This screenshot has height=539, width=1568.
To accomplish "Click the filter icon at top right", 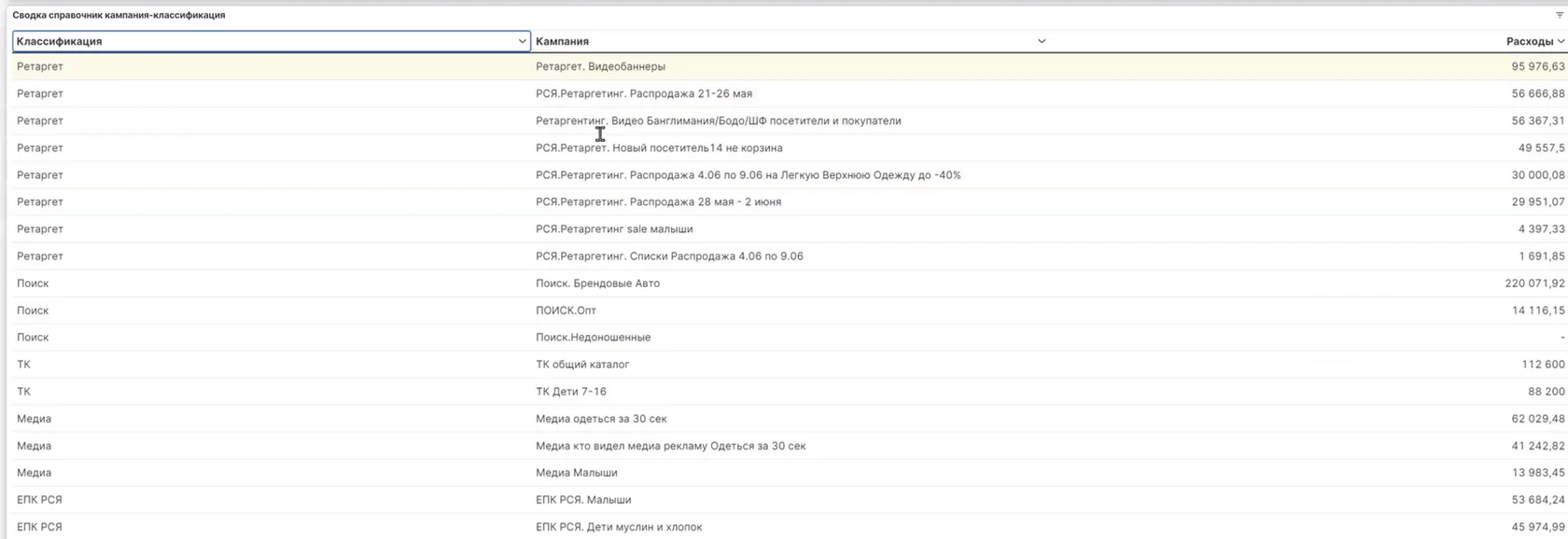I will click(1559, 15).
